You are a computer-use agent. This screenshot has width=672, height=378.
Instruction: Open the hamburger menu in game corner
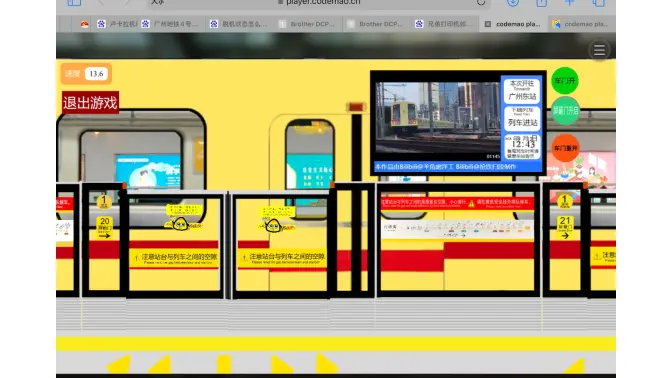[599, 50]
